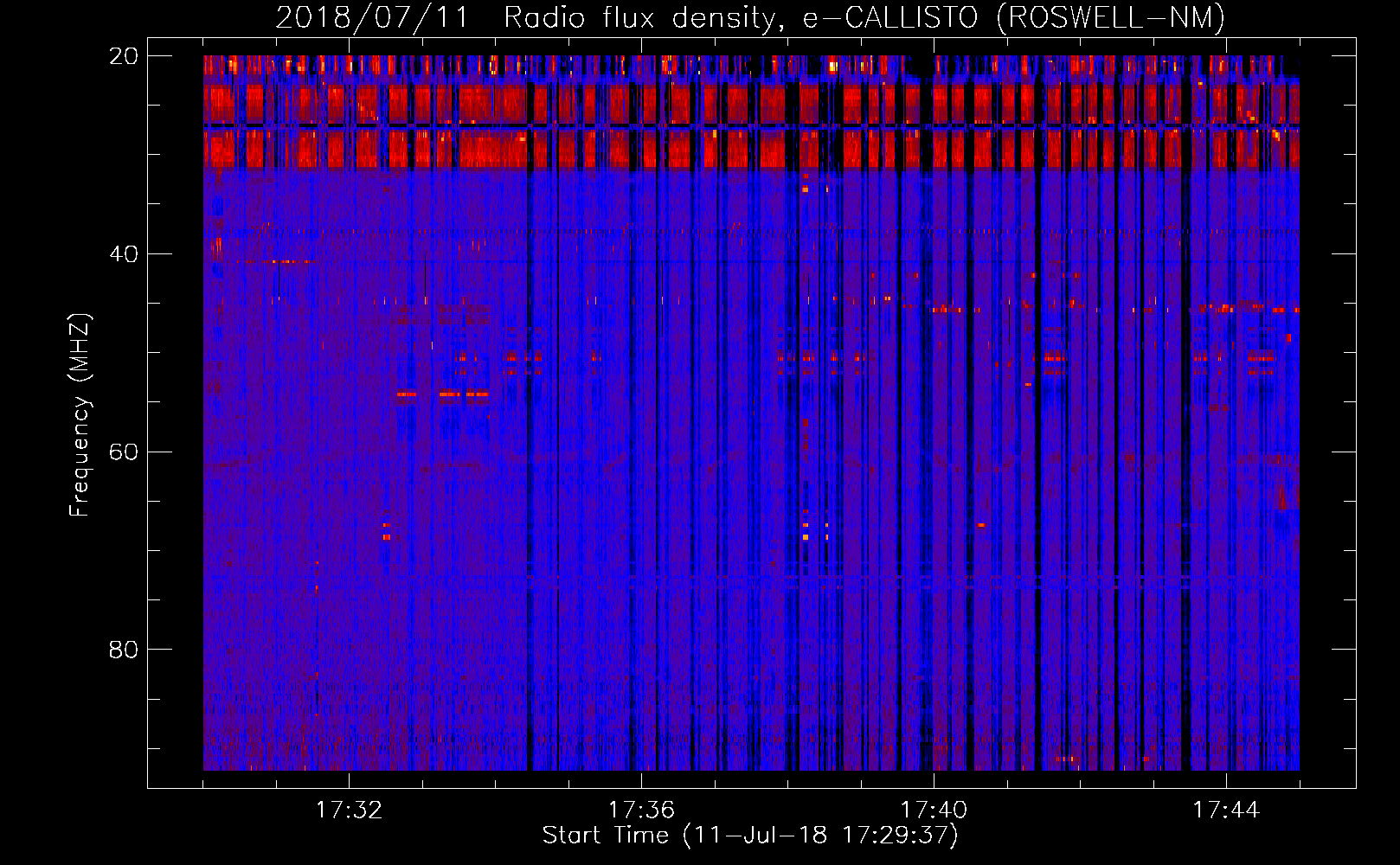1400x865 pixels.
Task: Click the 17:40 time tick label
Action: tap(934, 811)
